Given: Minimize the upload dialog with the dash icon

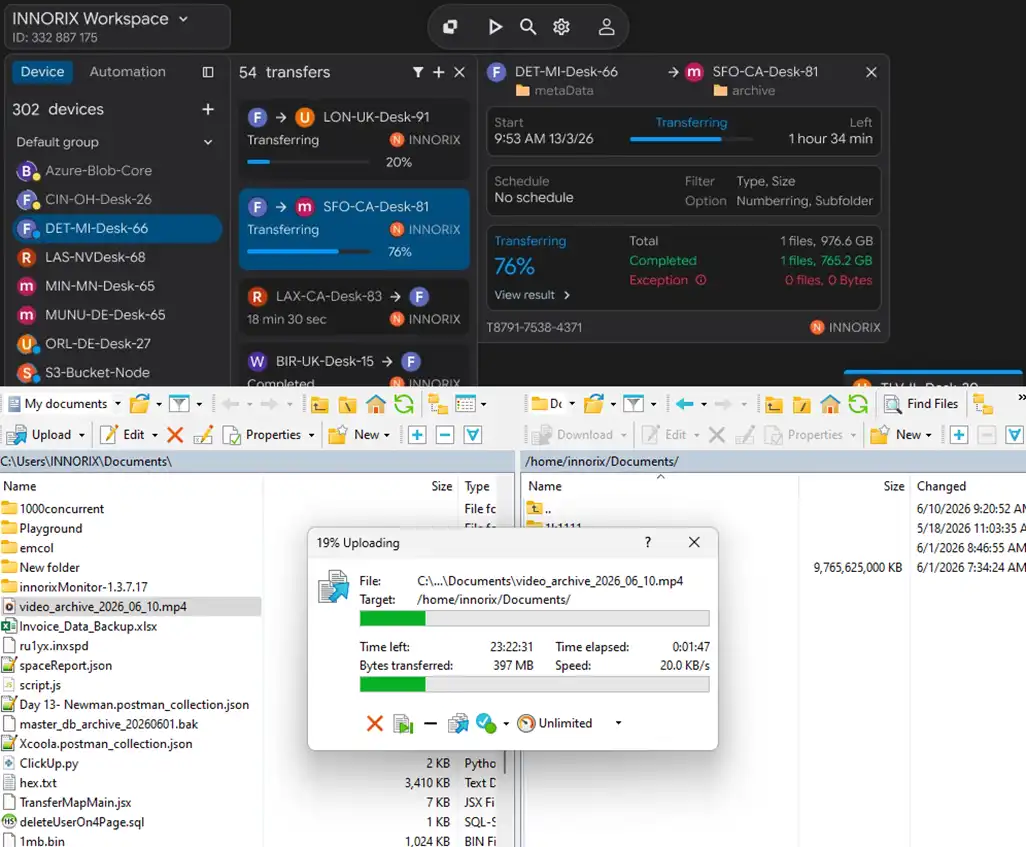Looking at the screenshot, I should (430, 723).
